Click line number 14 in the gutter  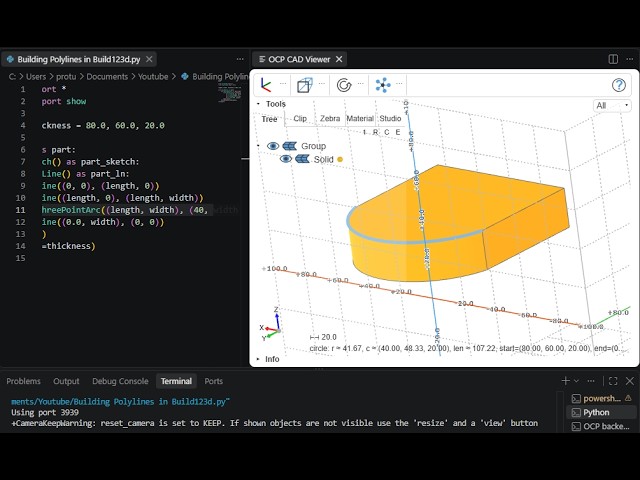(x=20, y=246)
